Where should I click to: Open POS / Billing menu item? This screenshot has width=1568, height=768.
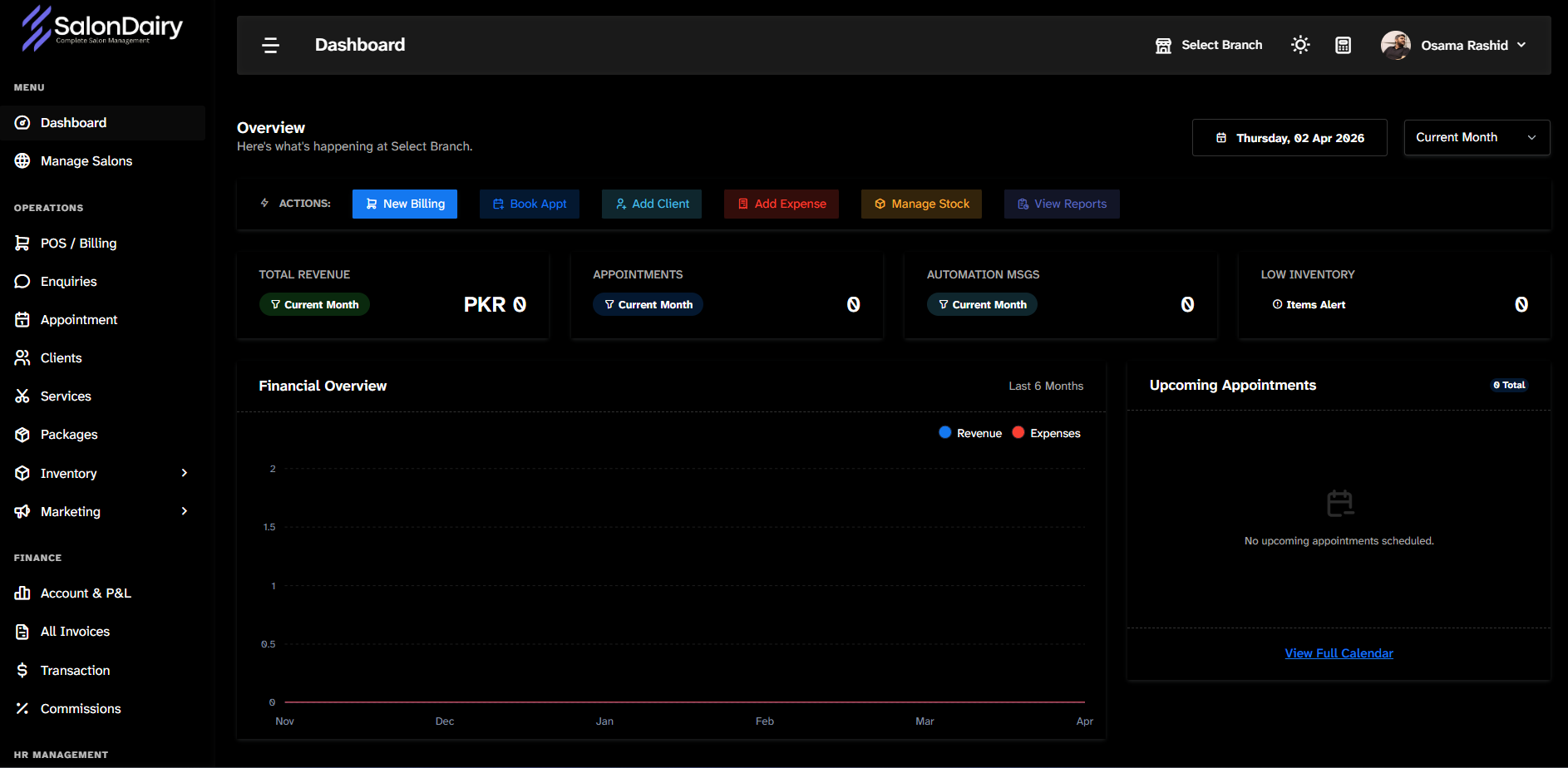[78, 244]
